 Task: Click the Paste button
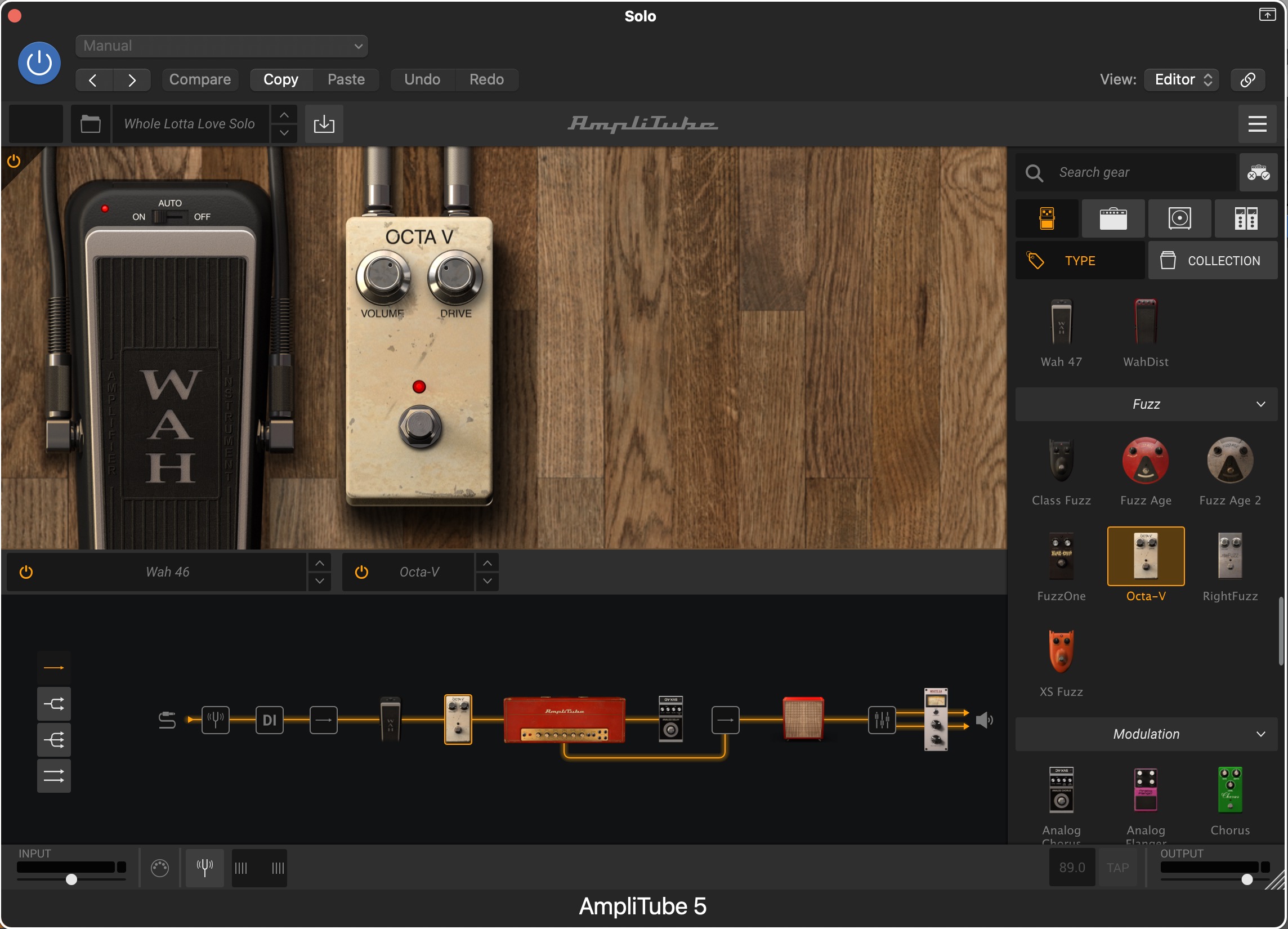point(346,79)
